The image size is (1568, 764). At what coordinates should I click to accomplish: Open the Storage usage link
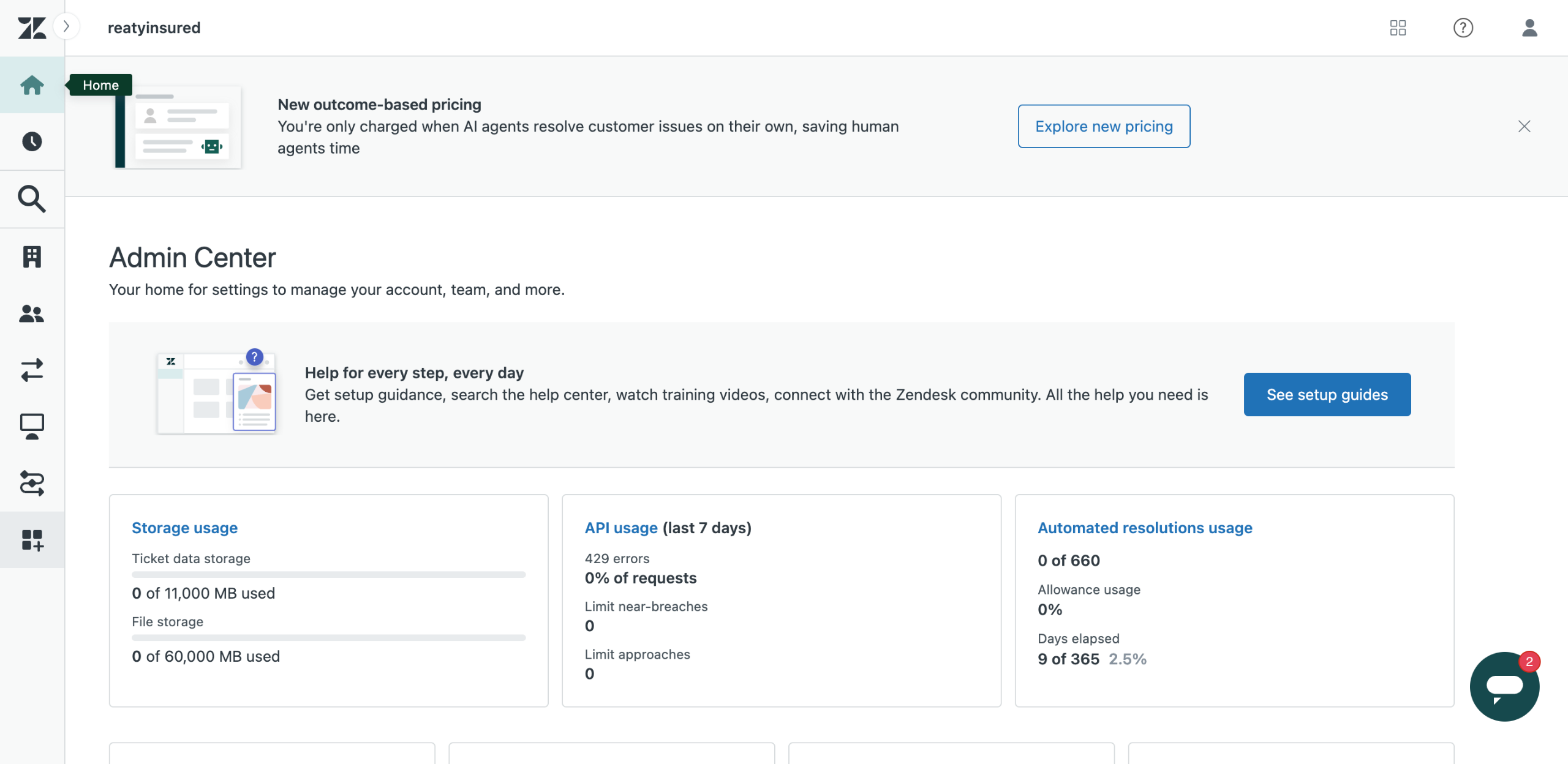pos(184,528)
